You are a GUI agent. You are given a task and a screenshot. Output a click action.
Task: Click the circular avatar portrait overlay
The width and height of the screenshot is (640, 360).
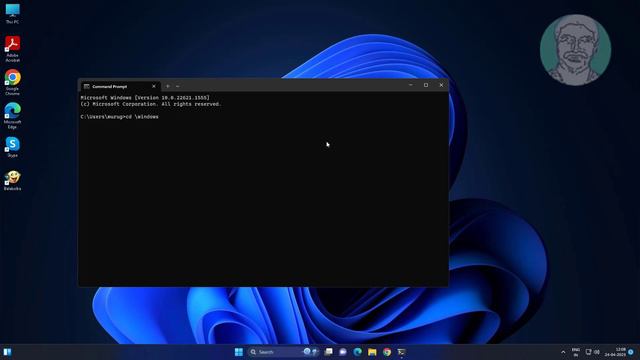(576, 50)
